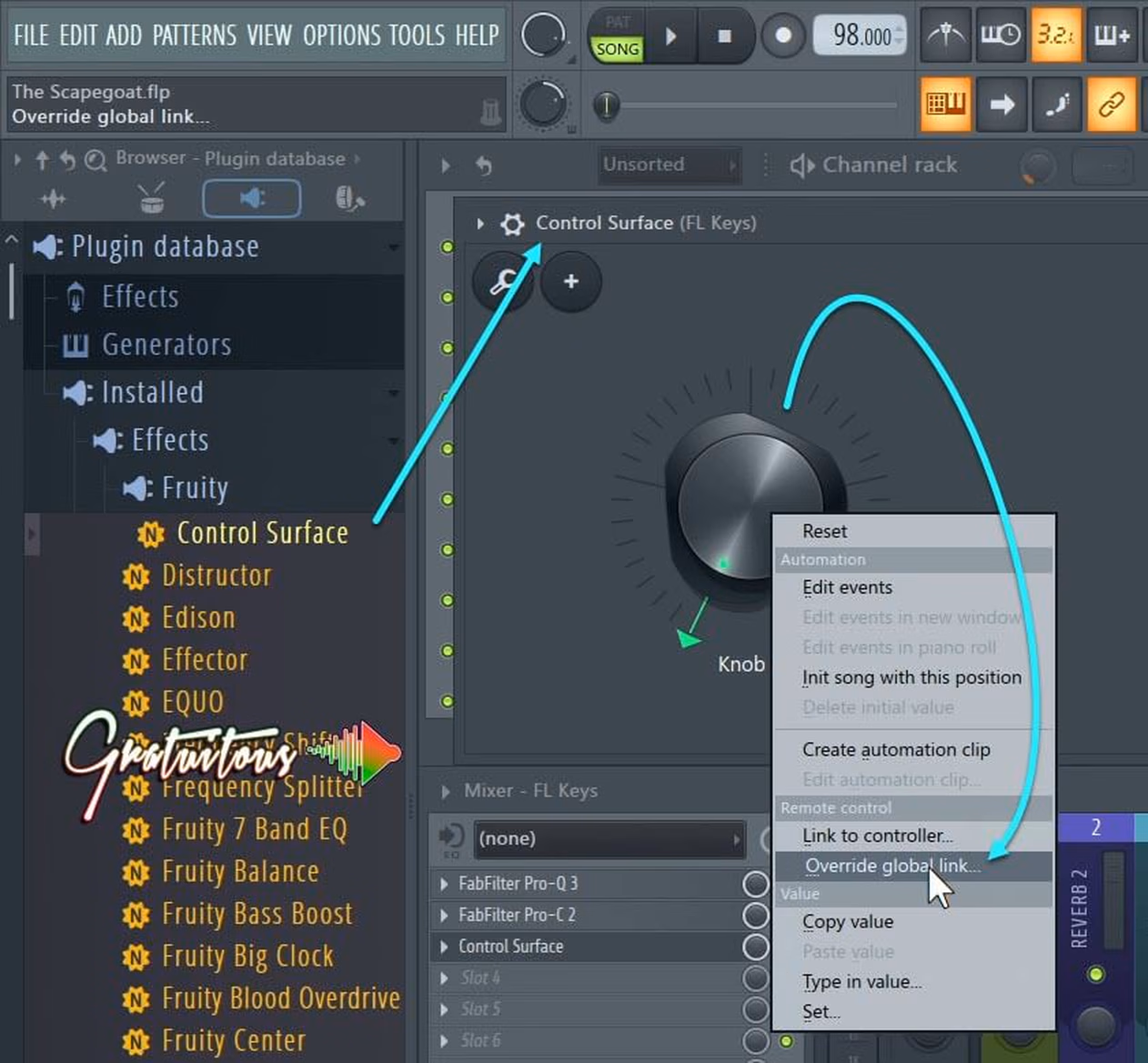Click the Play button in transport
Screen dimensions: 1148x1063
pyautogui.click(x=671, y=36)
